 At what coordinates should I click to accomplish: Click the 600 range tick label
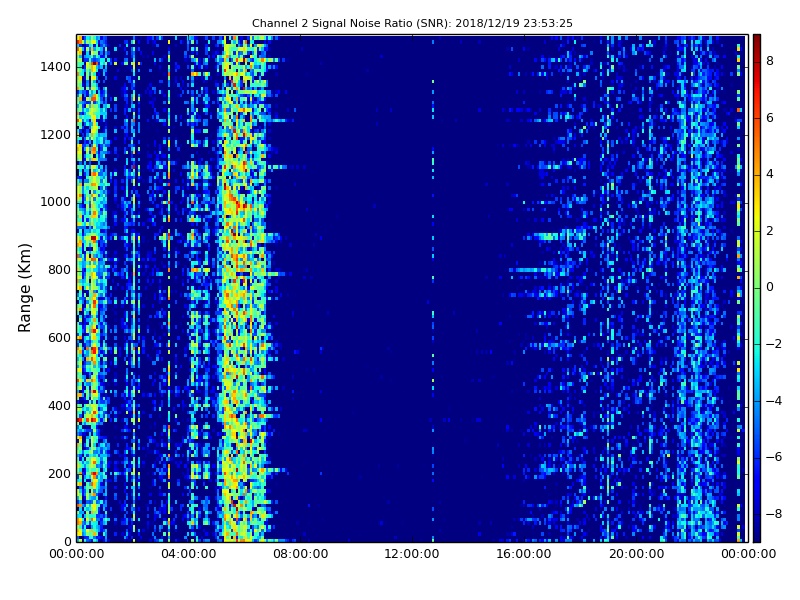coord(59,338)
